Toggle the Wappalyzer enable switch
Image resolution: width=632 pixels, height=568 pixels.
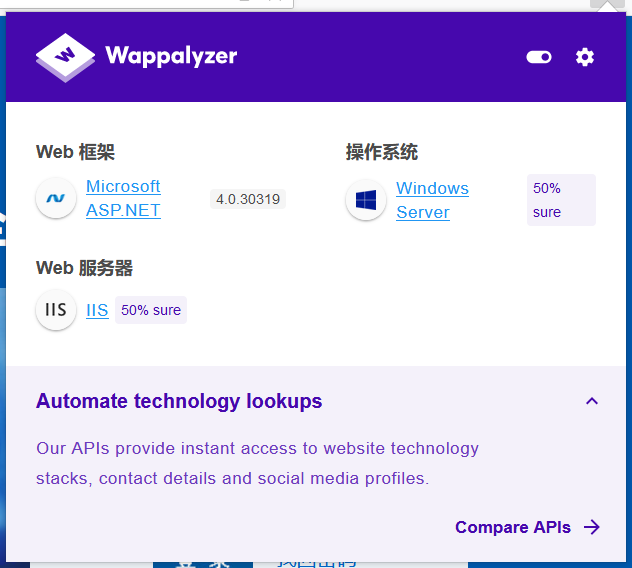tap(539, 57)
